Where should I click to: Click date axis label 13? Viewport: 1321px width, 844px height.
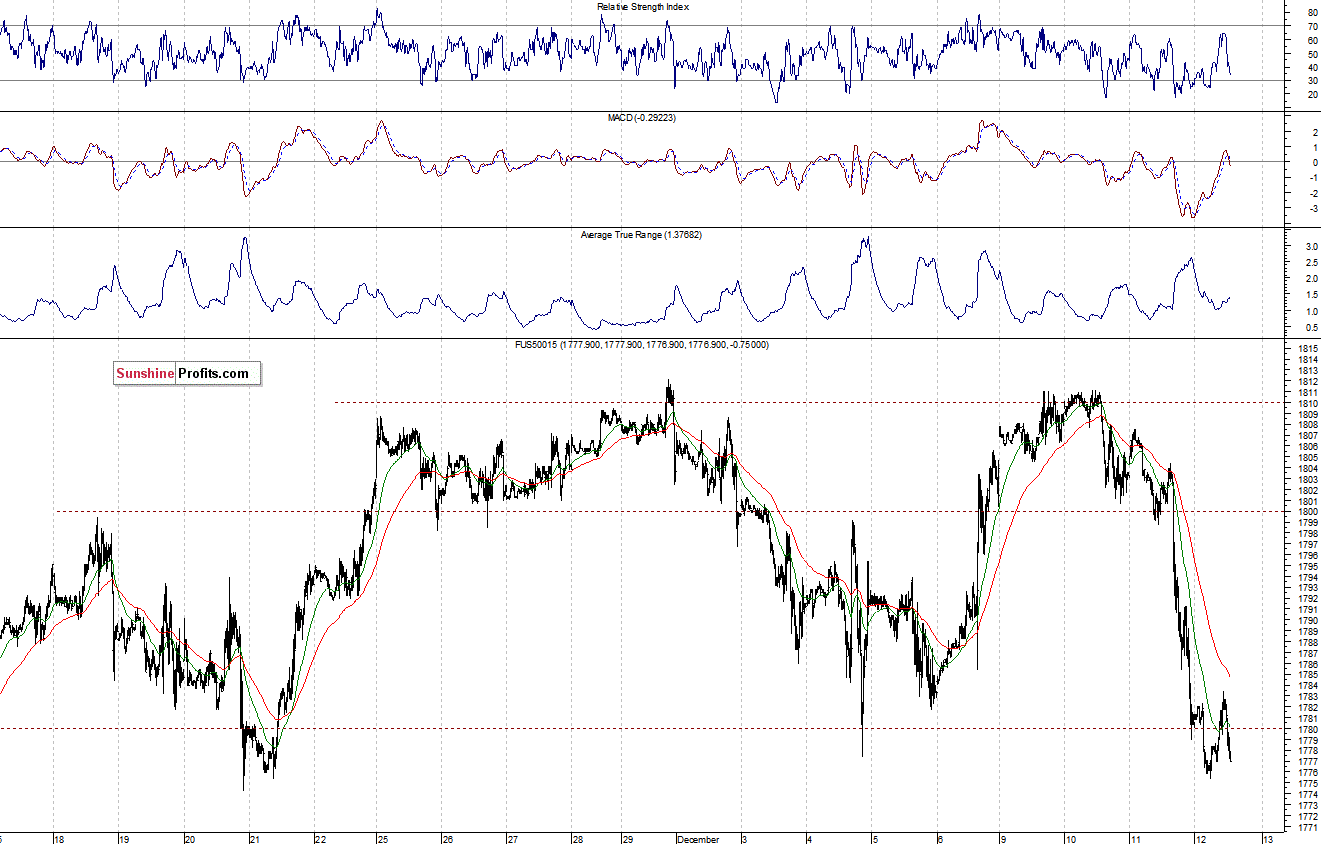pyautogui.click(x=1267, y=839)
